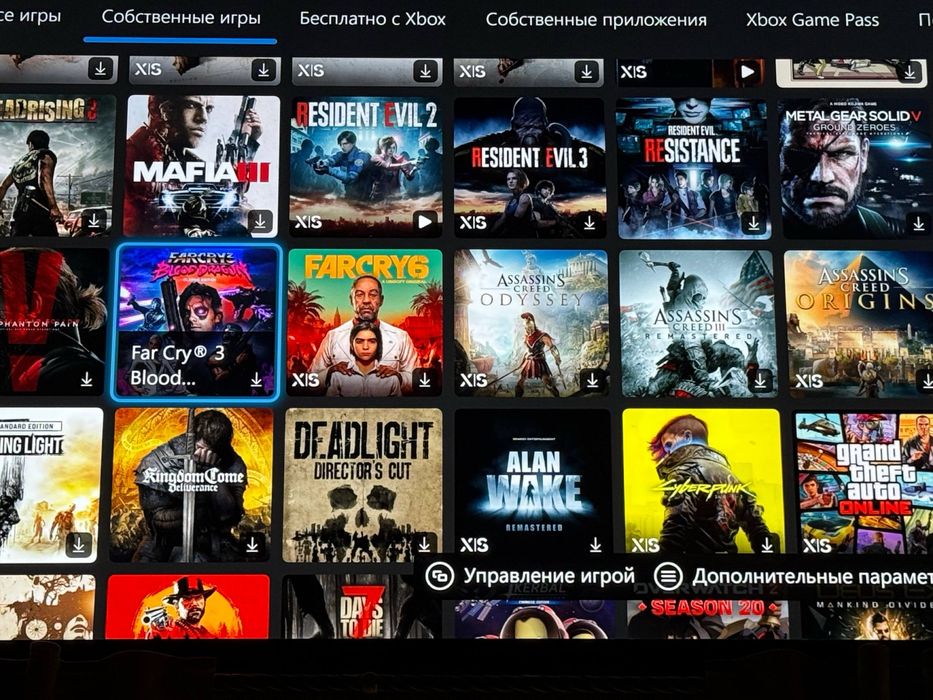
Task: Click download icon on Deadlight Director's Cut tile
Action: click(424, 544)
